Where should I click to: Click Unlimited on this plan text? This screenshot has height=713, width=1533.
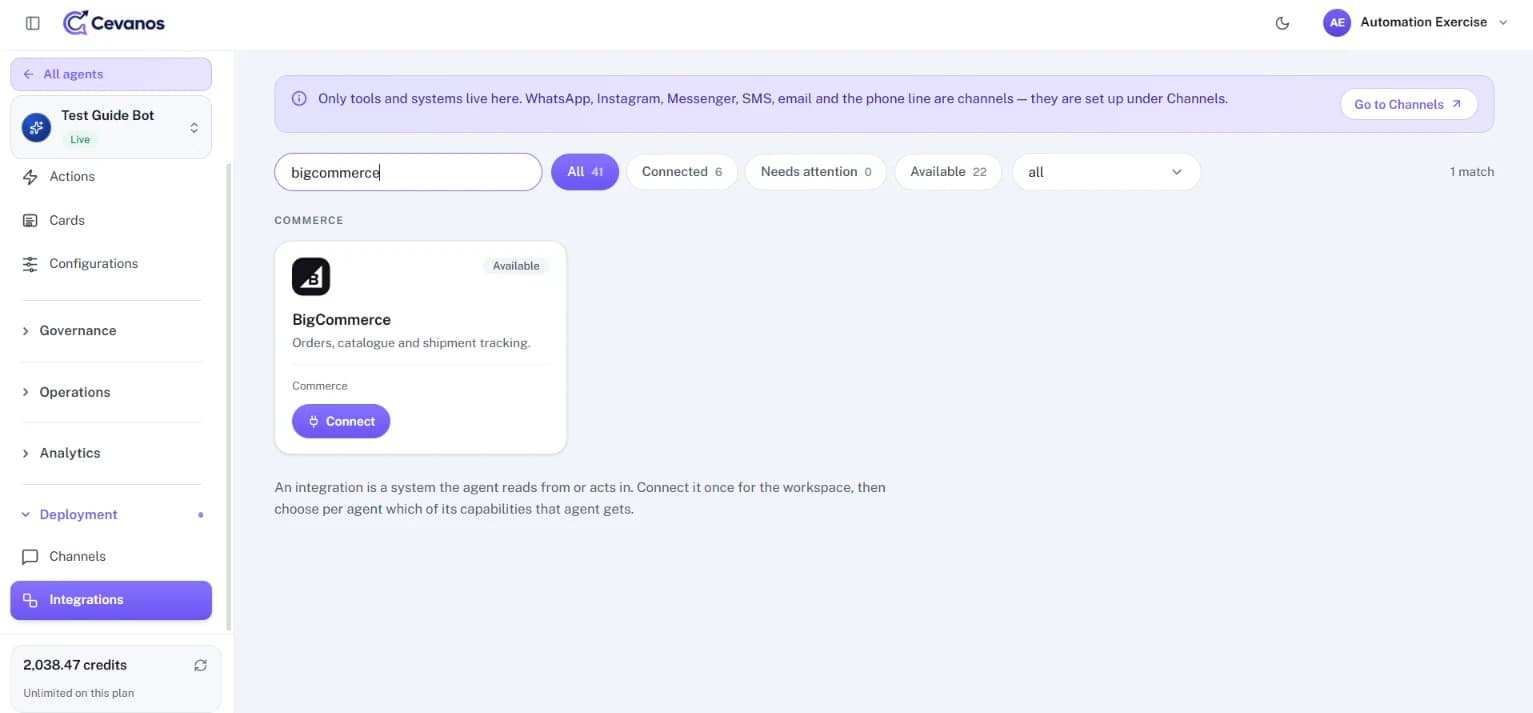point(79,693)
